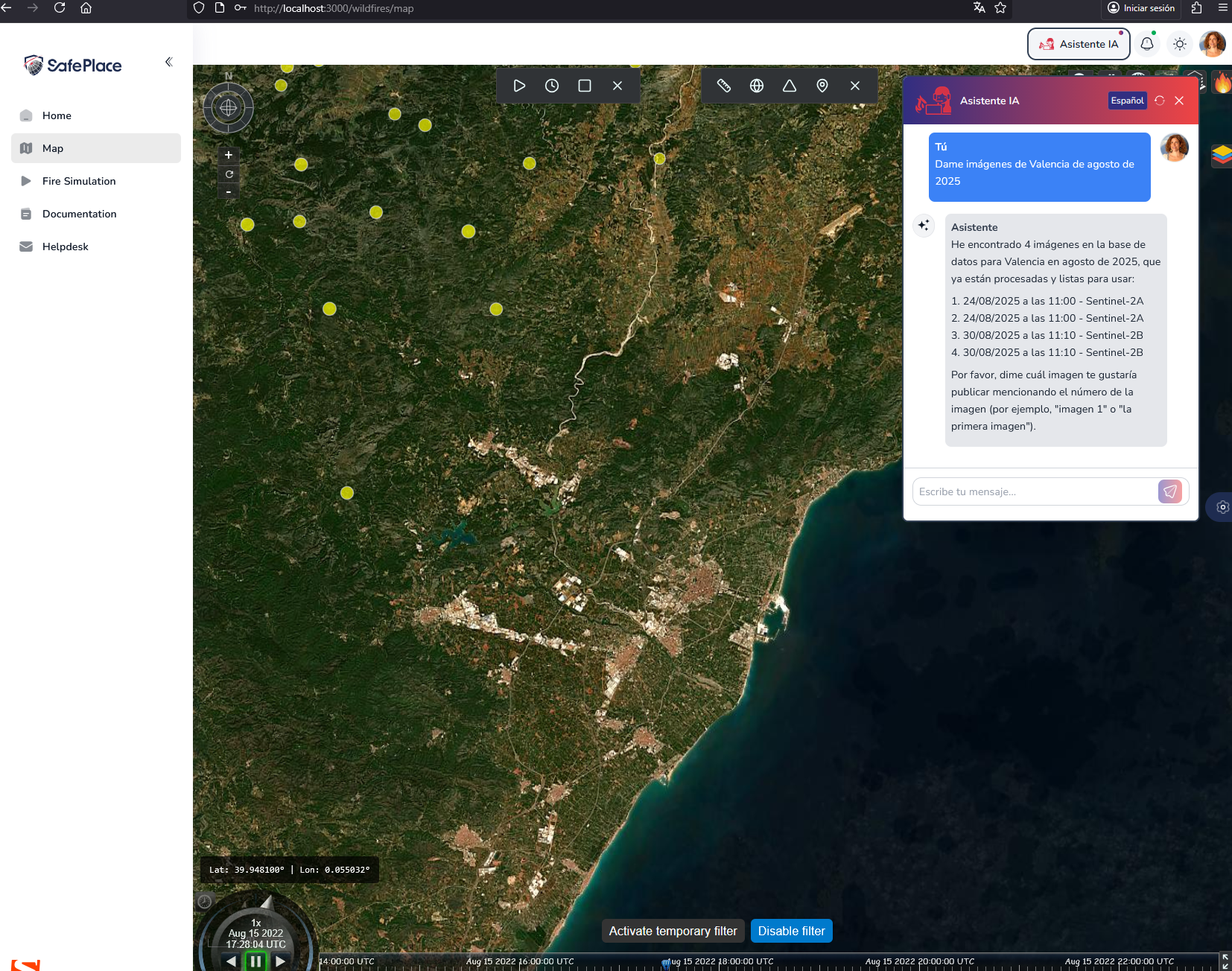Click the timeline at 20:00:00 UTC marker
Screen dimensions: 1232x971
pos(918,963)
